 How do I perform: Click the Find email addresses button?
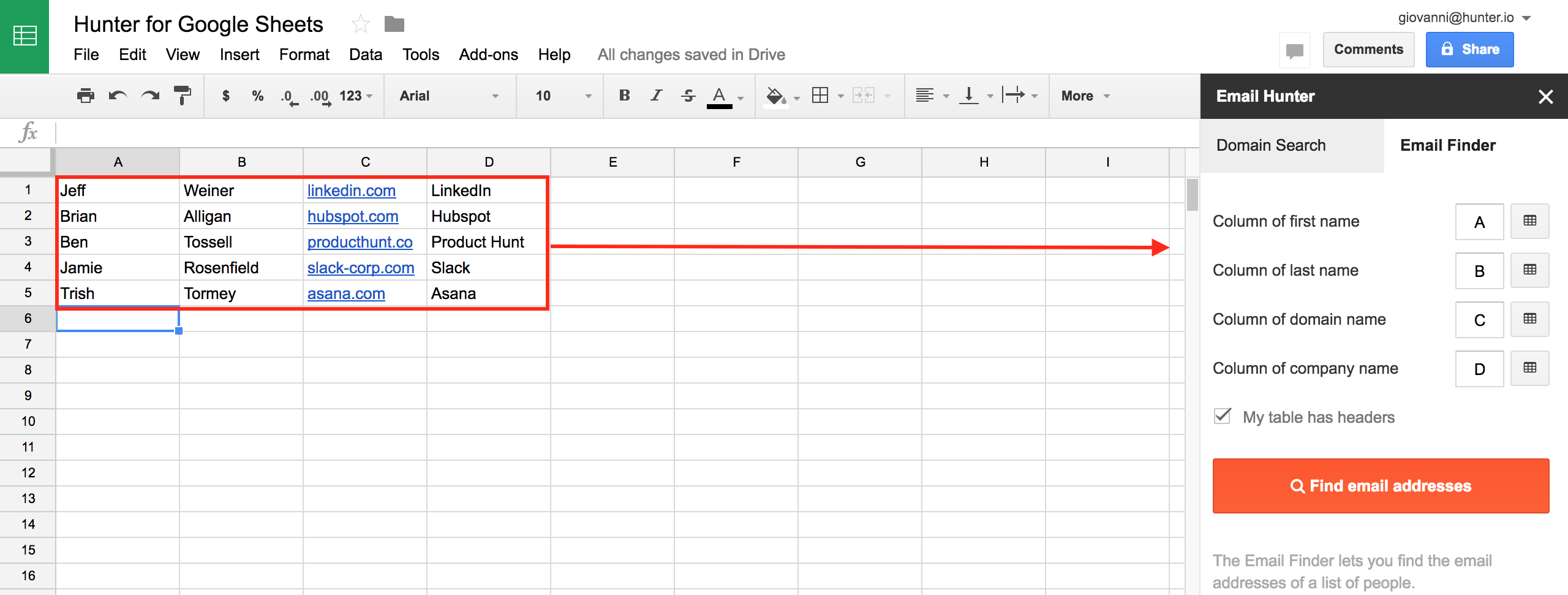[x=1381, y=486]
